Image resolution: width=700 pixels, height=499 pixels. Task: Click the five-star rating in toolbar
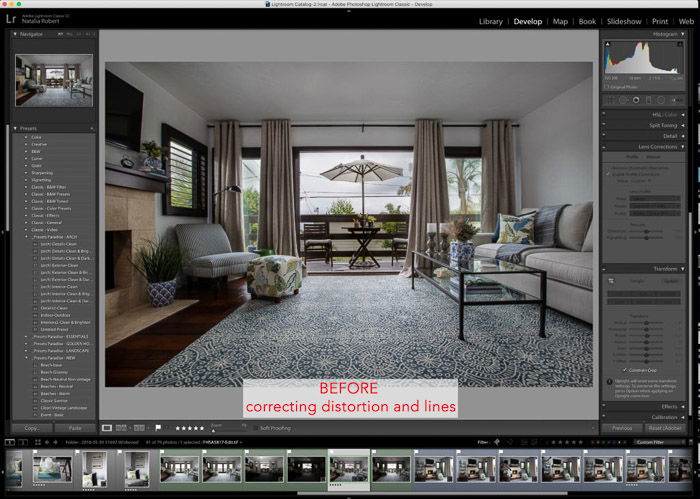pos(190,428)
